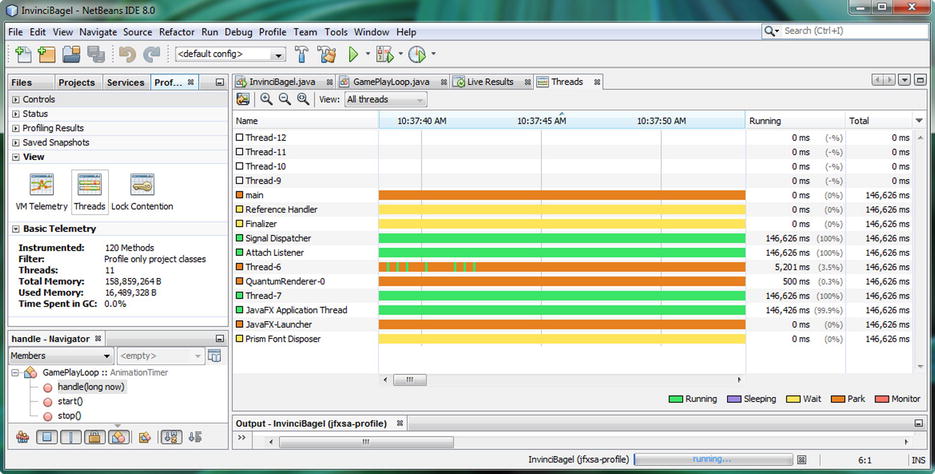Click the Open Project toolbar icon
Image resolution: width=935 pixels, height=474 pixels.
pos(71,54)
